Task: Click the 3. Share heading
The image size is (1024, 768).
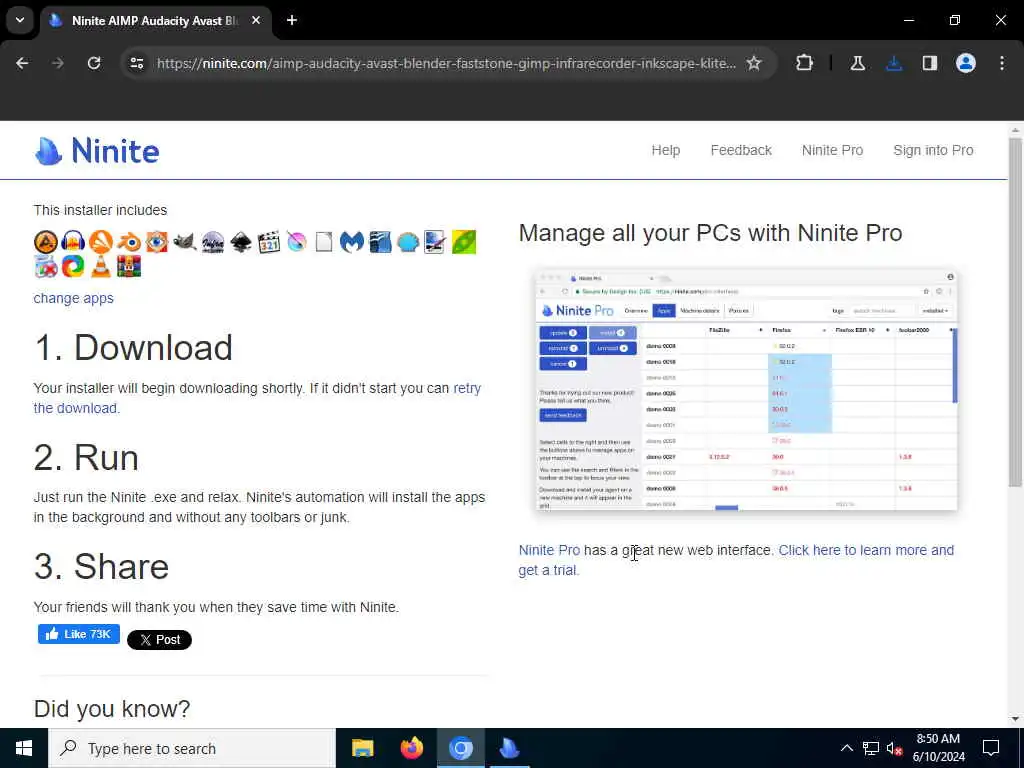Action: [101, 566]
